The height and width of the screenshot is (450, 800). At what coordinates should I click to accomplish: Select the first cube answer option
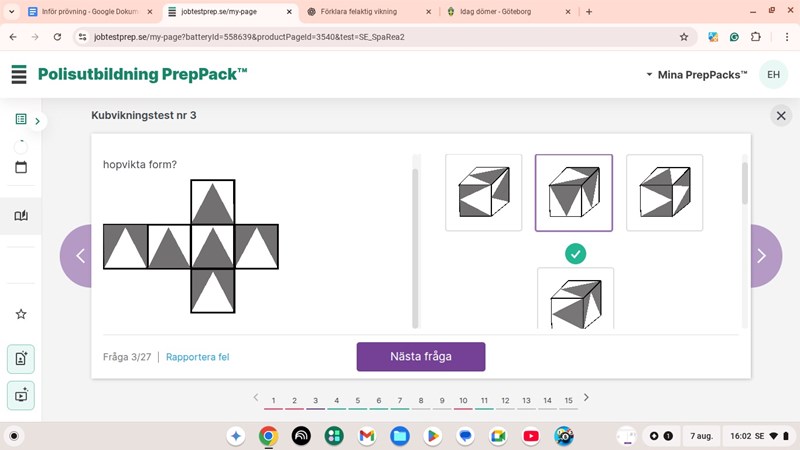[x=483, y=192]
